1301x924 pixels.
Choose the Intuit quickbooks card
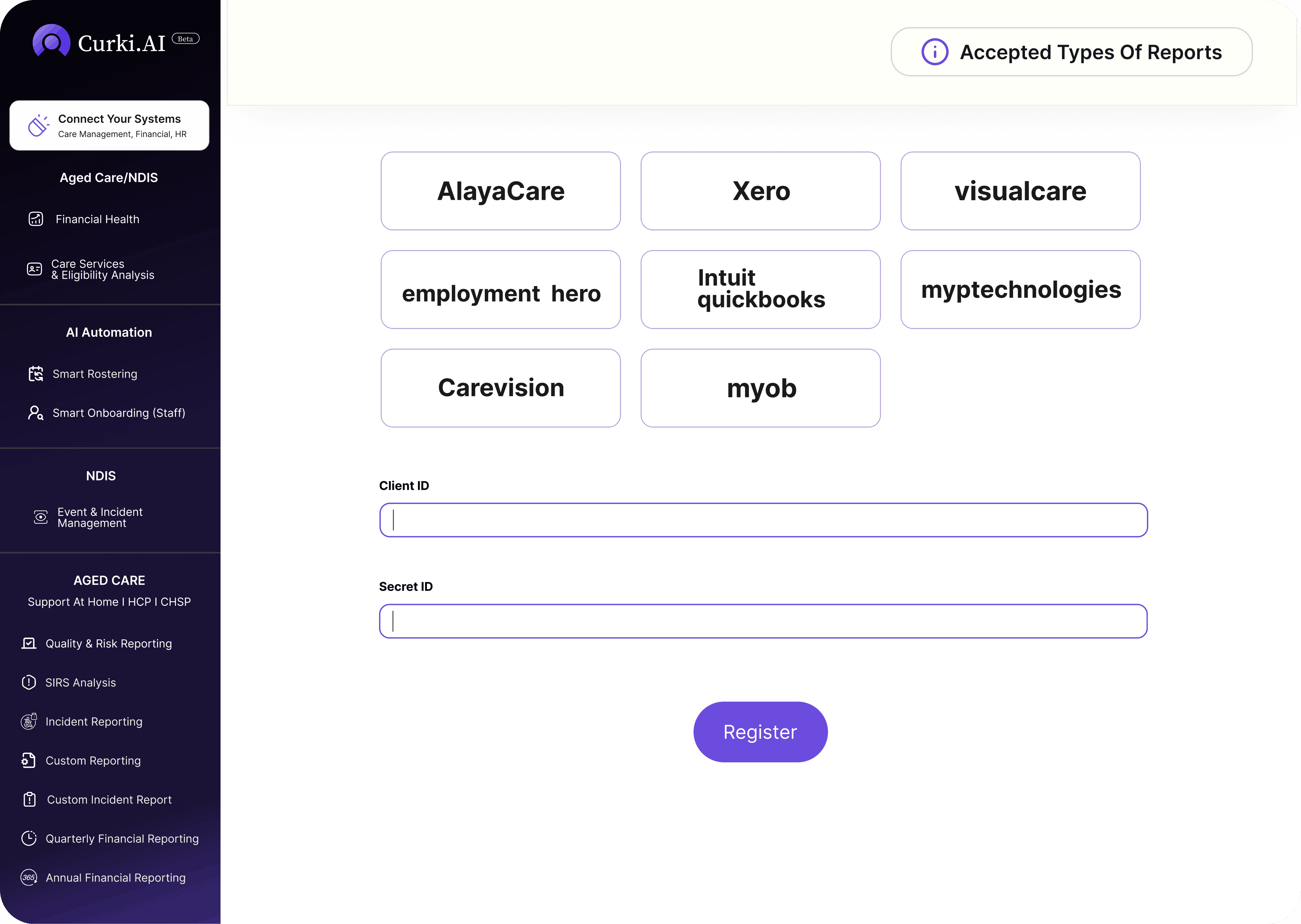pos(760,289)
